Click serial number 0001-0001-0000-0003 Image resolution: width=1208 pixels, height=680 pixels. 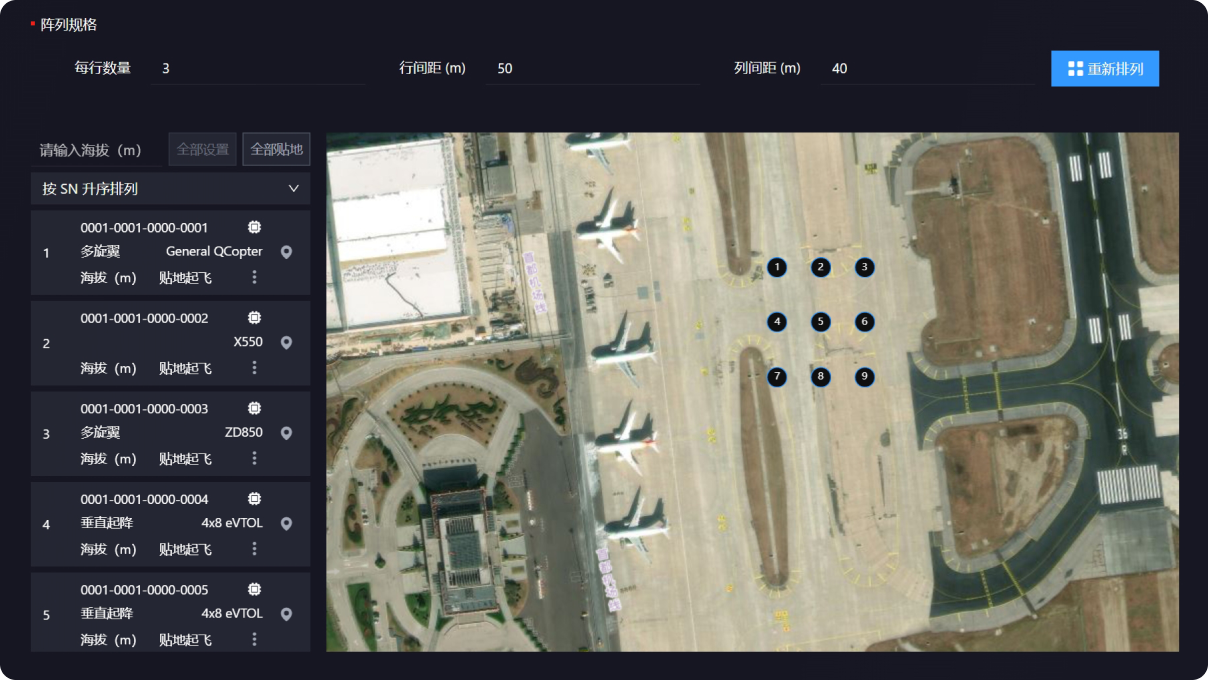tap(145, 408)
